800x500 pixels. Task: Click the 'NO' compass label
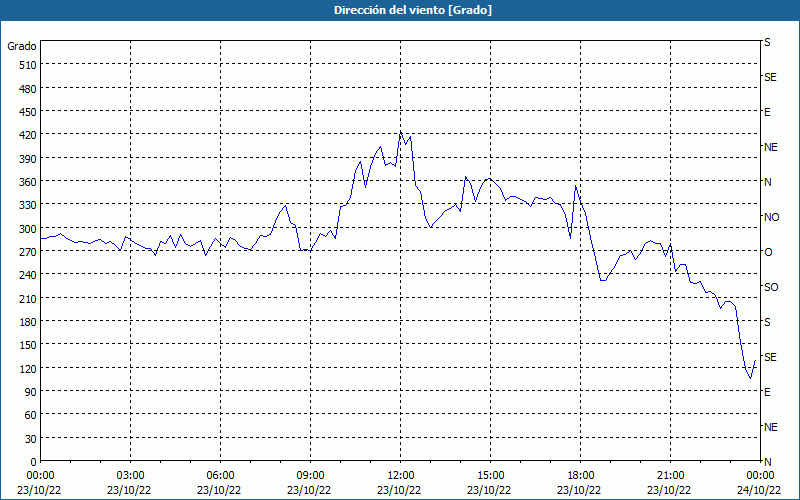(x=771, y=217)
